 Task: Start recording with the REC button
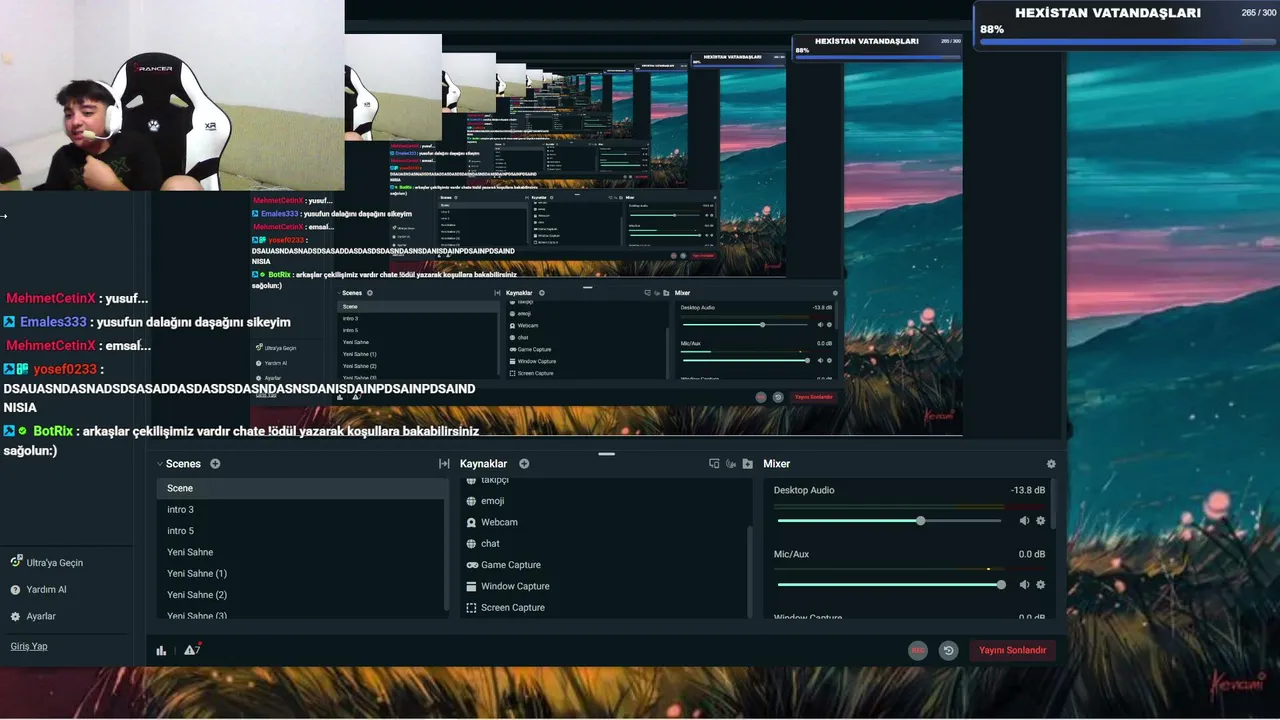[x=917, y=650]
